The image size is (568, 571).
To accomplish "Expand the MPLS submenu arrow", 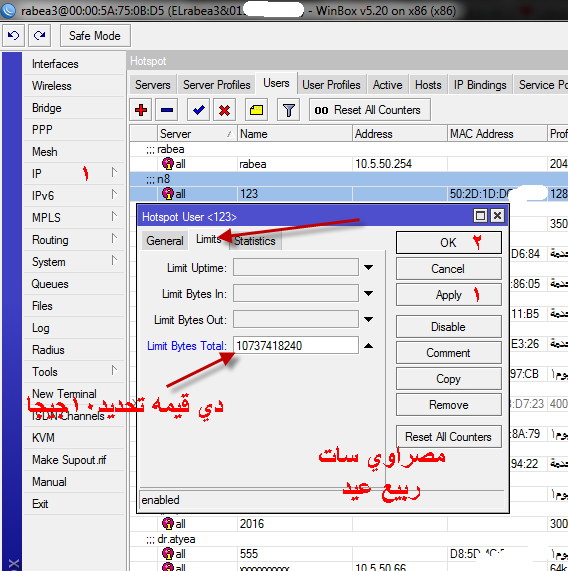I will click(114, 216).
